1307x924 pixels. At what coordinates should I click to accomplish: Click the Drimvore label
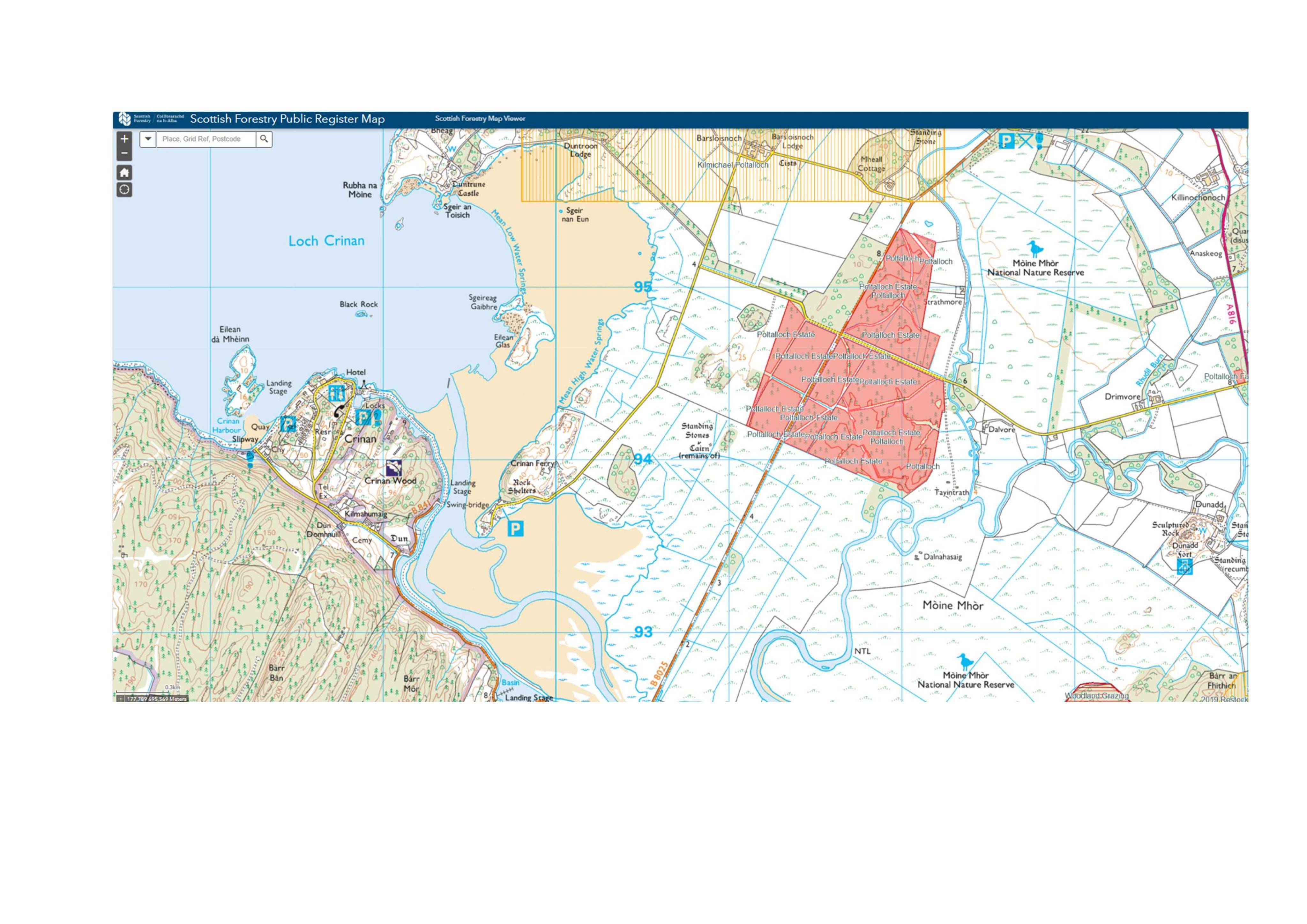click(1123, 396)
